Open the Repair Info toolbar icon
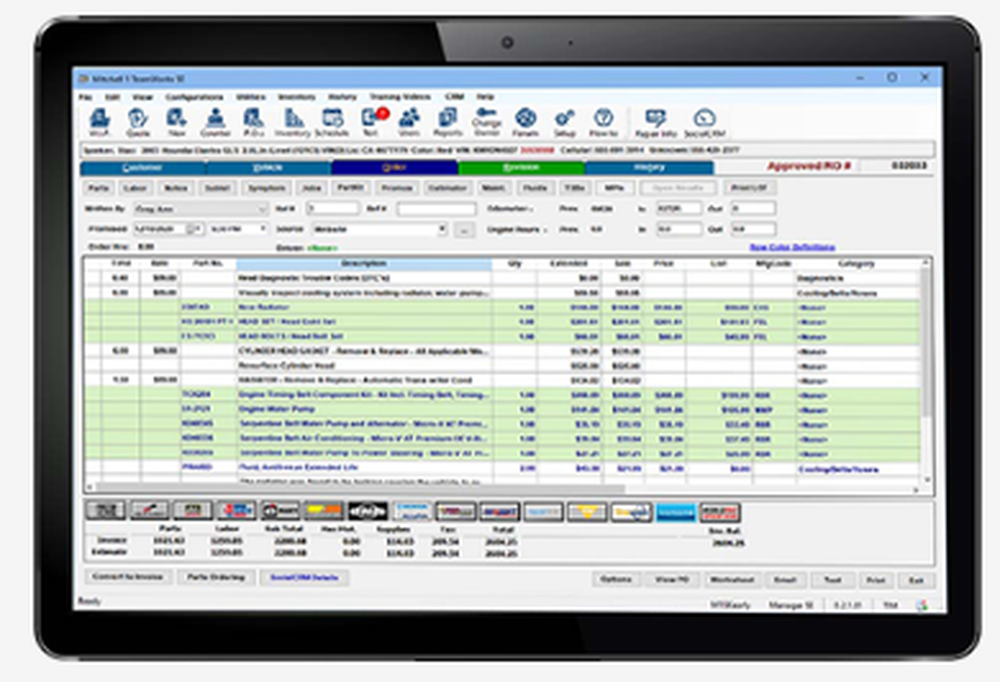 pyautogui.click(x=655, y=122)
